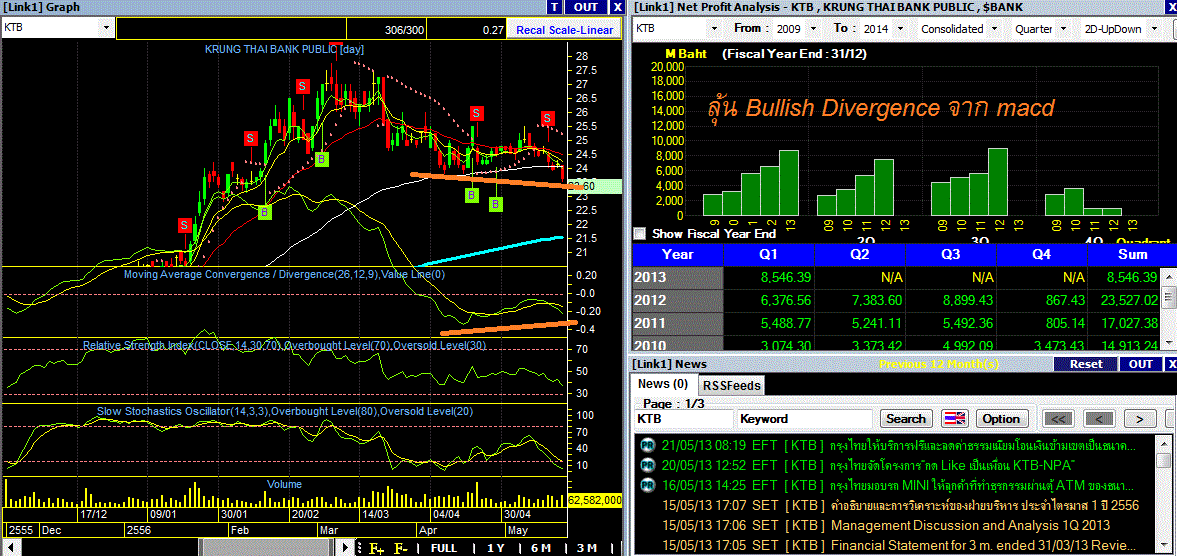Screen dimensions: 1177x556
Task: Click the Recal Scale-Linear button
Action: (x=564, y=30)
